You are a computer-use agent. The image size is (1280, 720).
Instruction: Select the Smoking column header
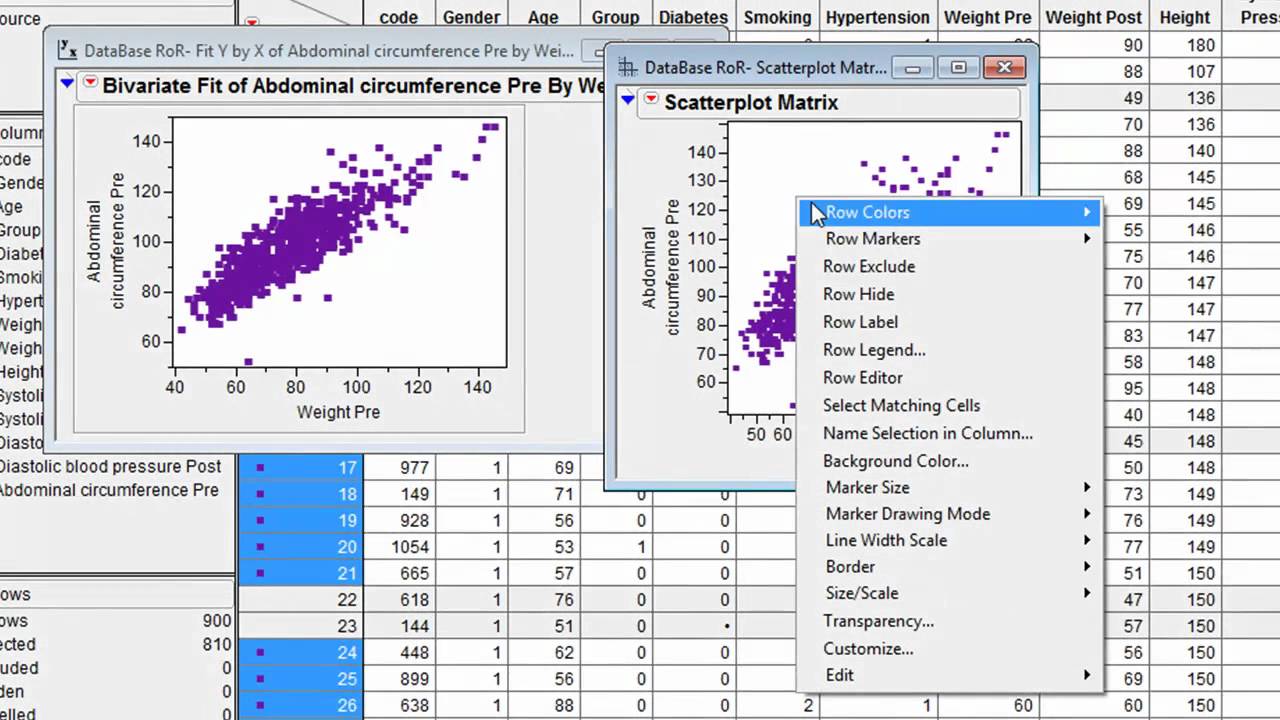778,17
